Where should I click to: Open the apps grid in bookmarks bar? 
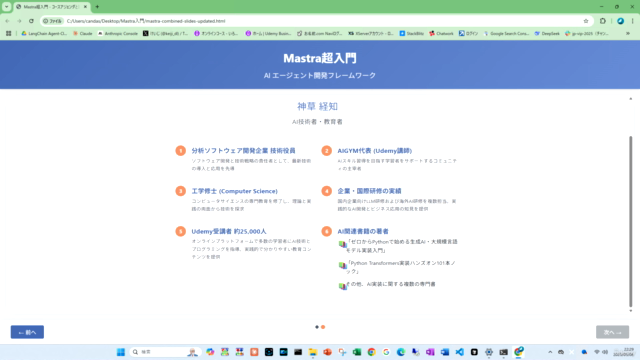click(8, 33)
